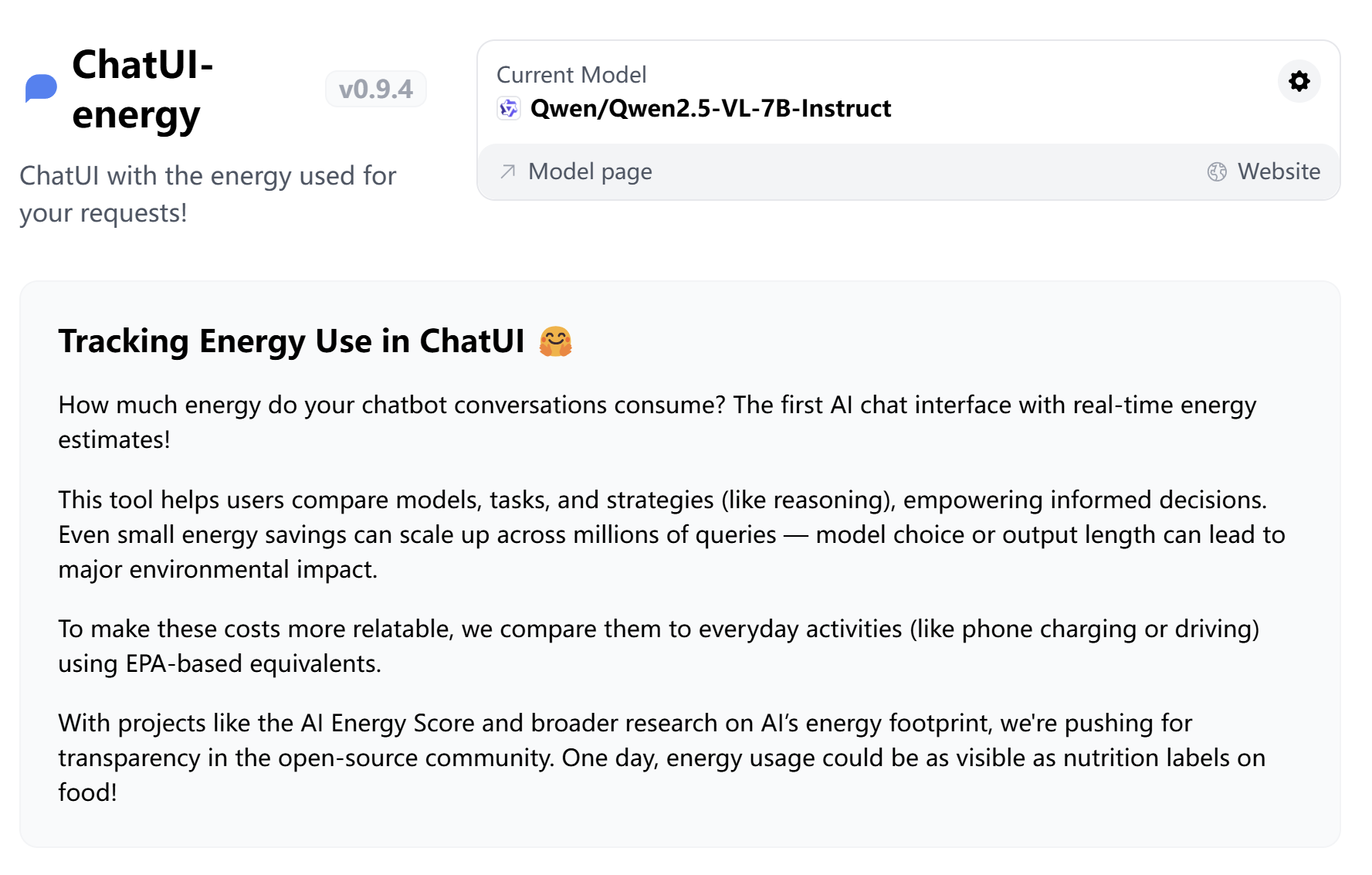The image size is (1372, 875).
Task: Click the Current Model label
Action: [x=571, y=75]
